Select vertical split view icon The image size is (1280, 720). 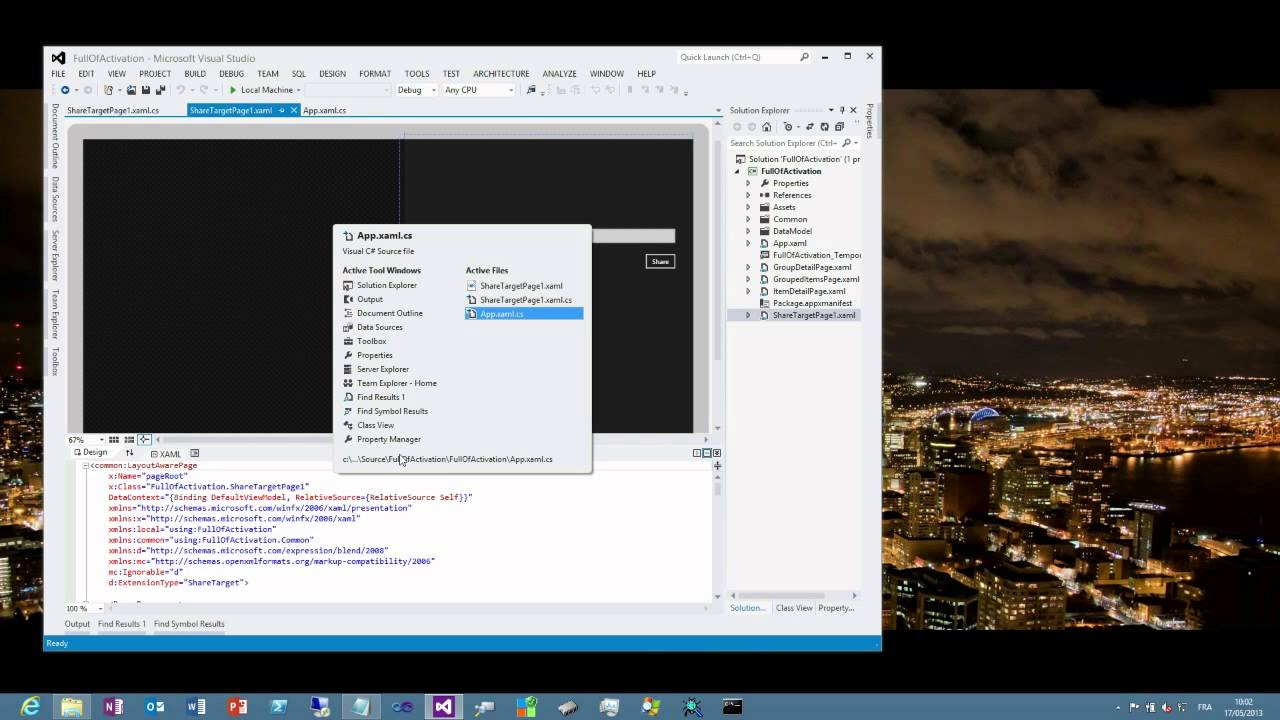click(697, 453)
